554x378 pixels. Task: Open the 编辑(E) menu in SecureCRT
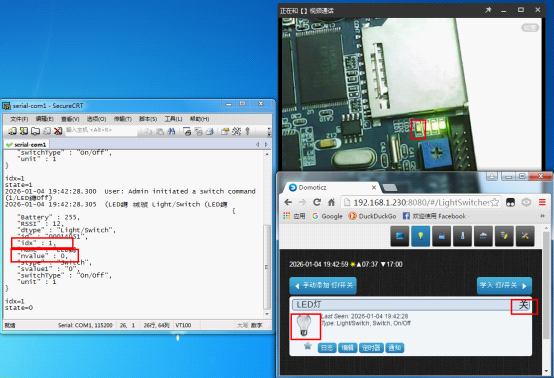(x=45, y=119)
